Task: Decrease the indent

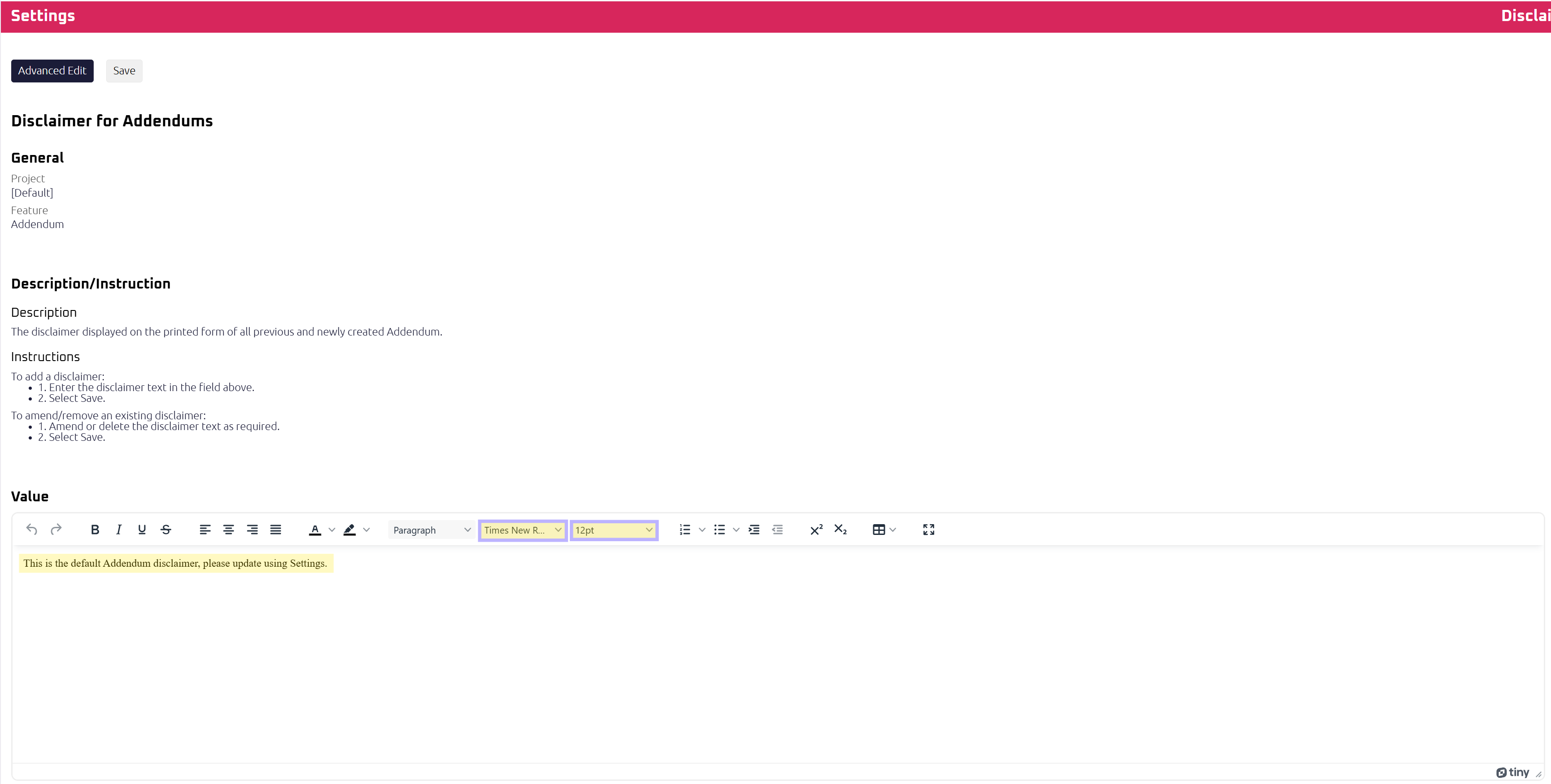Action: (x=778, y=530)
